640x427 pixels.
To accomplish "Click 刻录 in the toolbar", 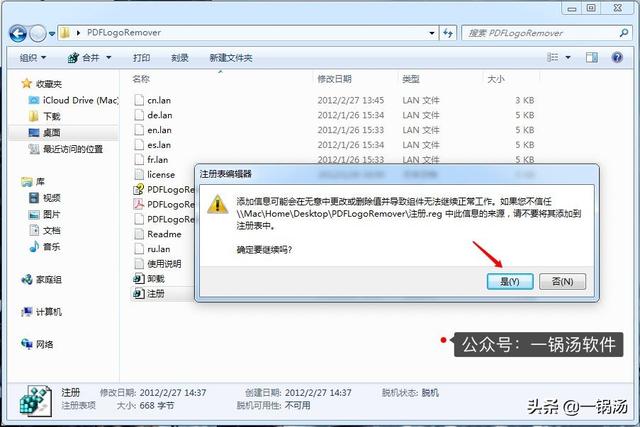I will [x=180, y=58].
